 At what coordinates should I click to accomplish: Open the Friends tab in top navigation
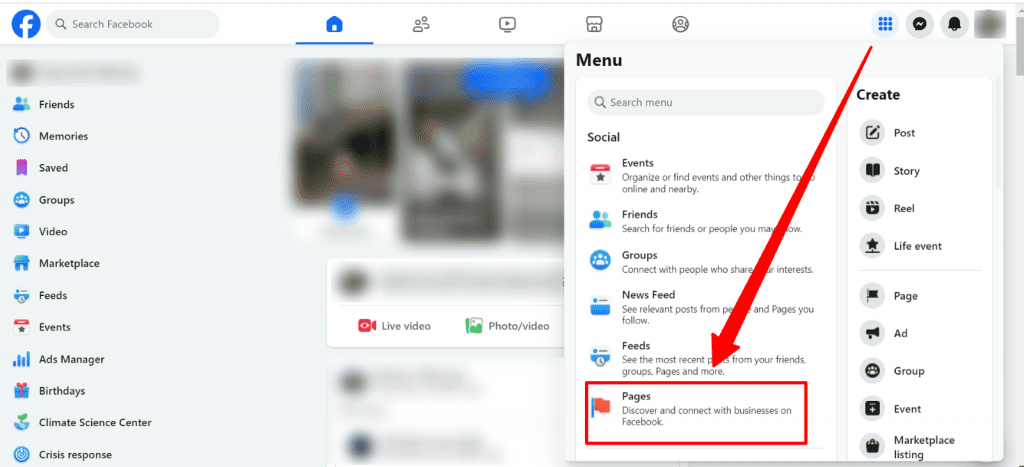[421, 25]
